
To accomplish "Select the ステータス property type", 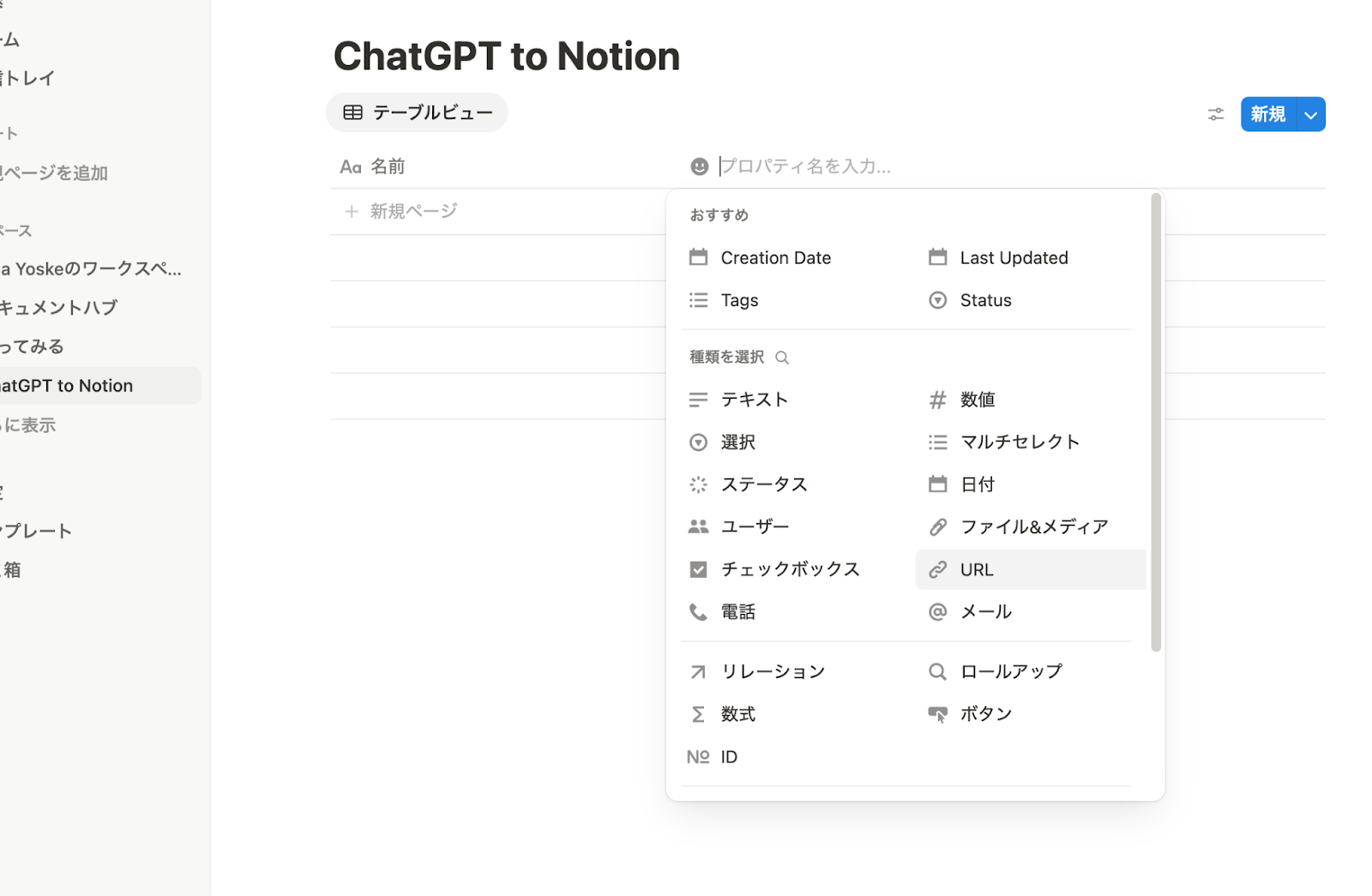I will pyautogui.click(x=764, y=484).
